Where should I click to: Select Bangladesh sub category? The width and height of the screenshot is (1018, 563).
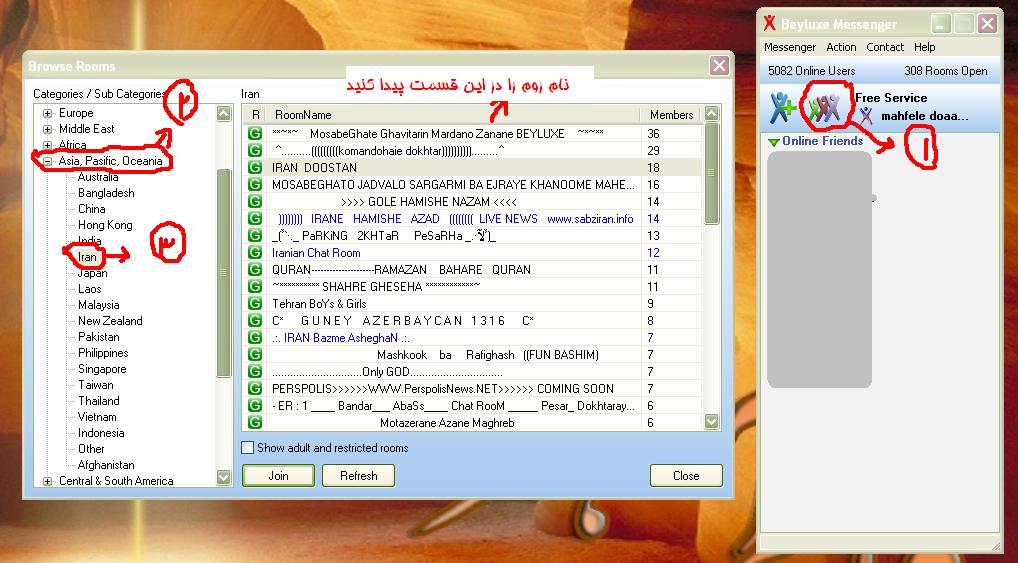coord(106,193)
